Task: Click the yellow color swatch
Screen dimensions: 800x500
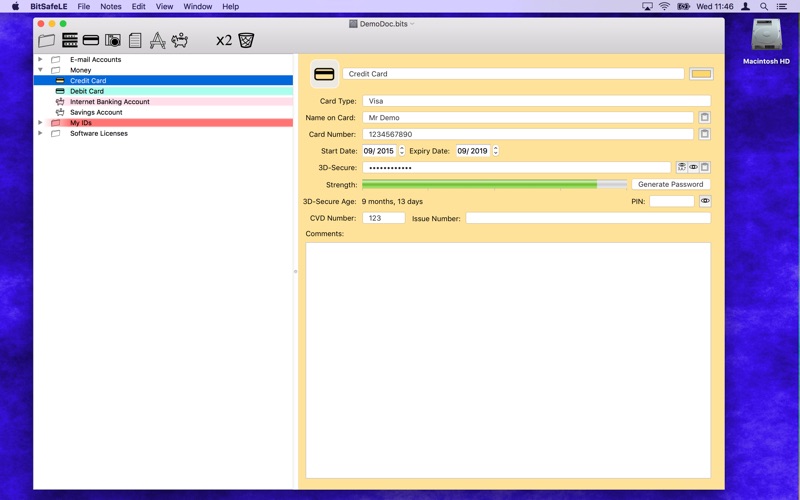Action: [701, 74]
